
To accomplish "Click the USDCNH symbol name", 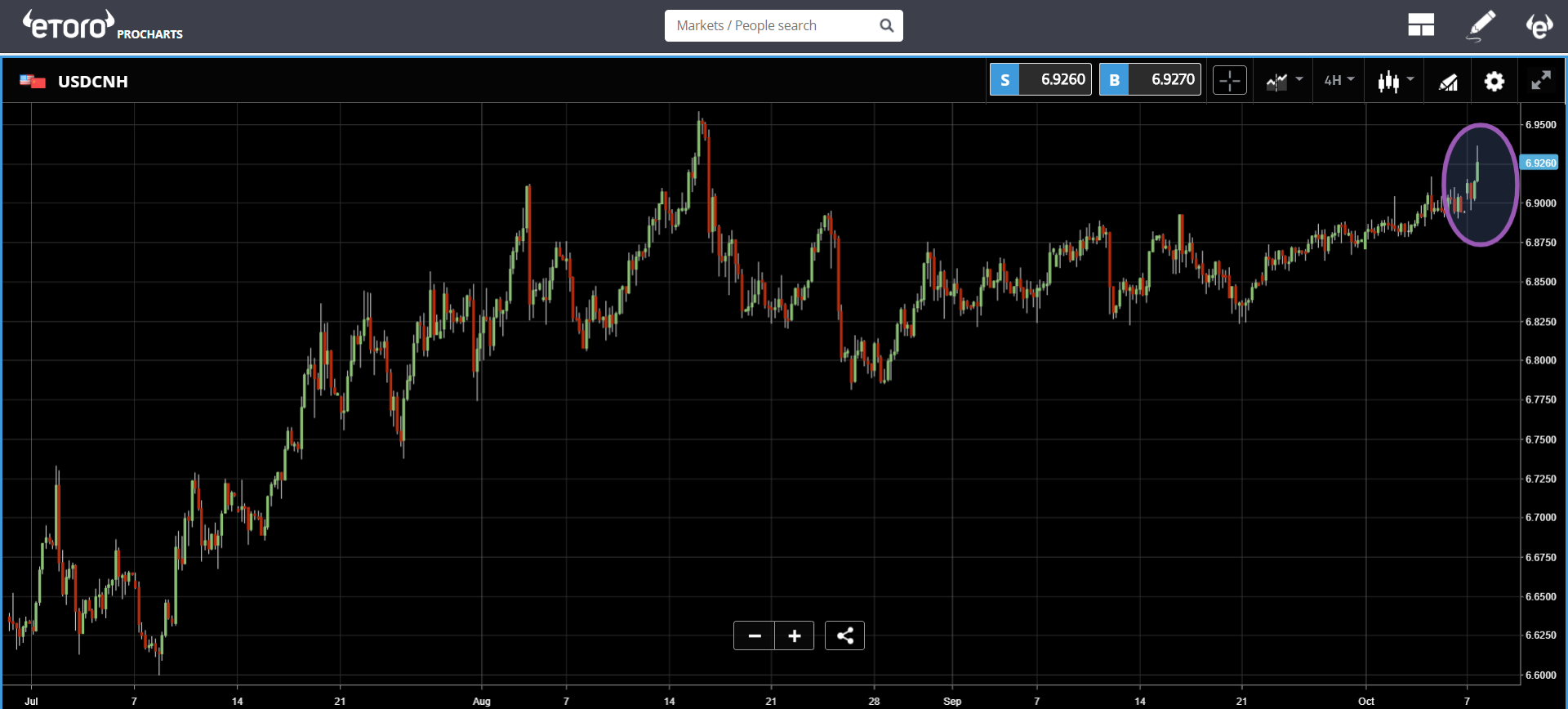I will tap(92, 82).
